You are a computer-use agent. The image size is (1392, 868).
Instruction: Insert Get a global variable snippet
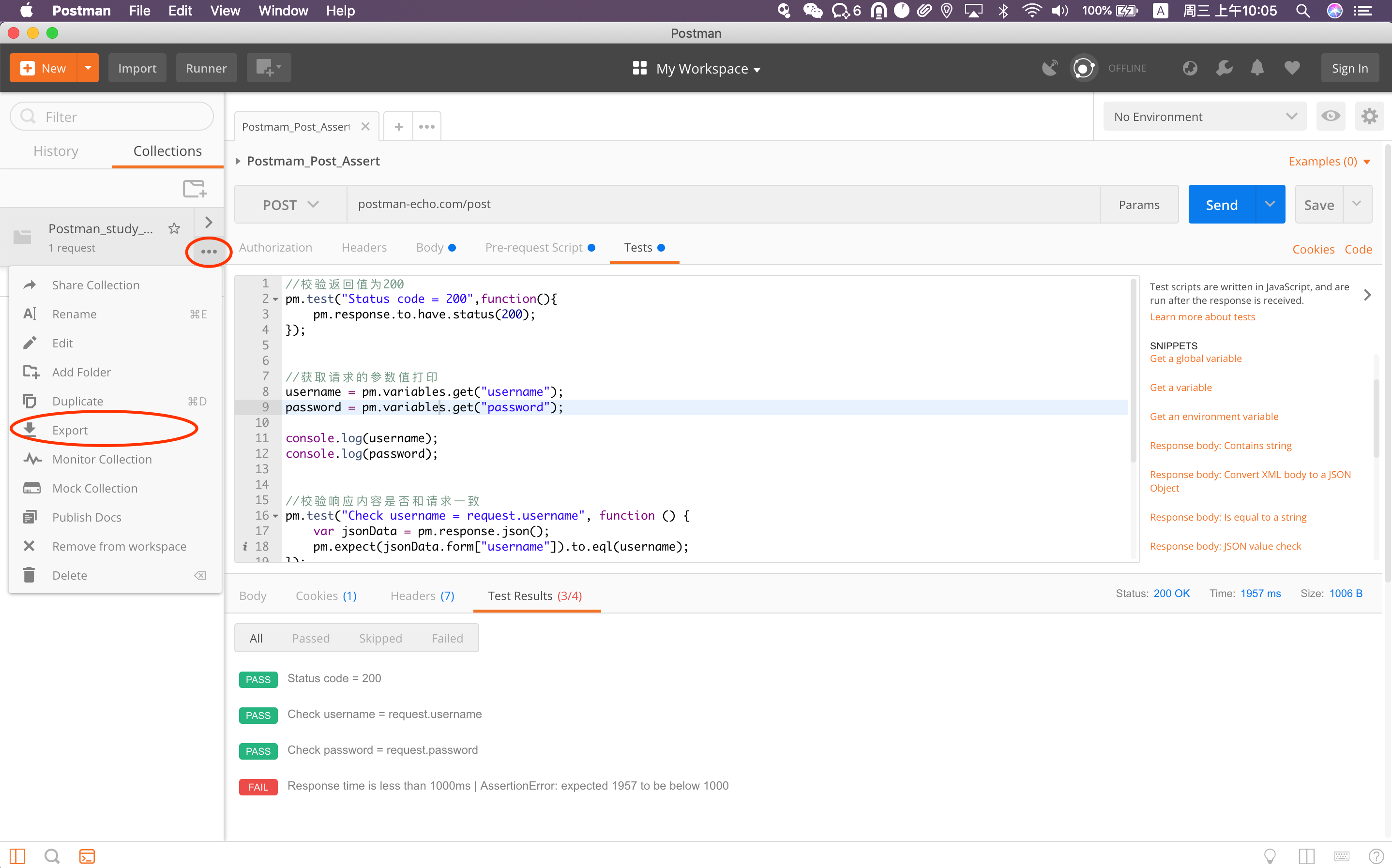(1195, 358)
